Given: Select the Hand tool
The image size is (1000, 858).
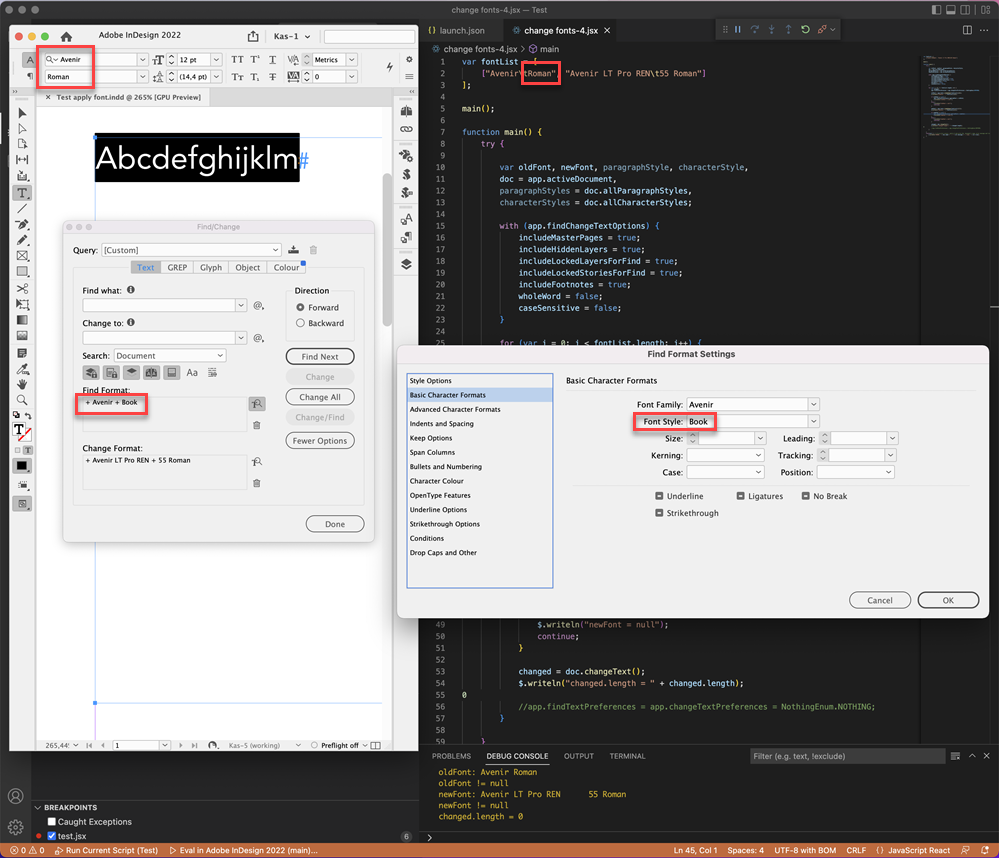Looking at the screenshot, I should click(x=22, y=384).
